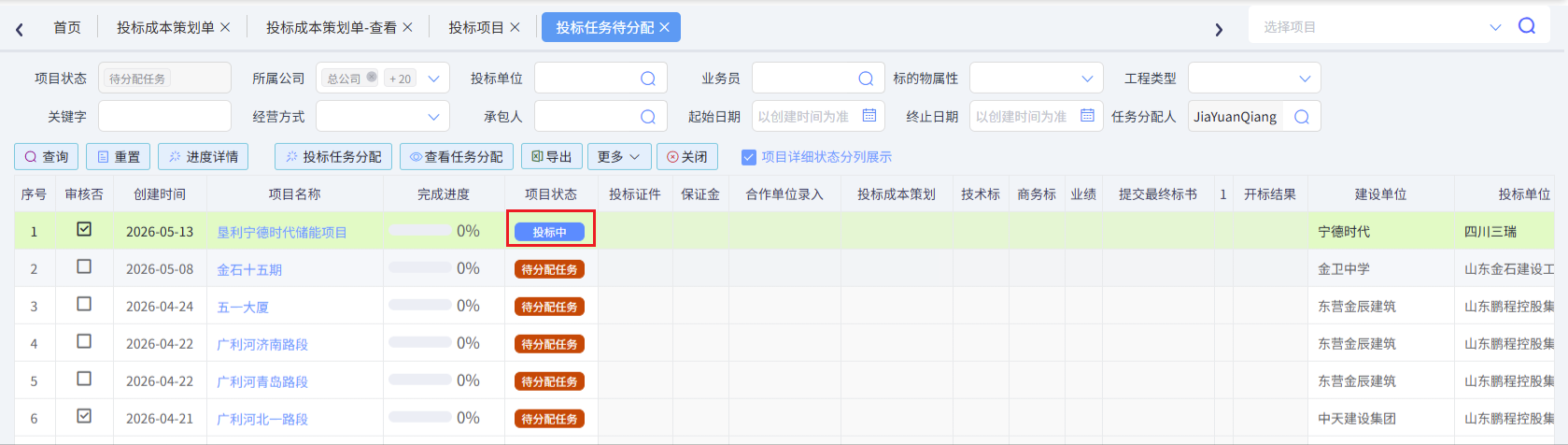Switch to the 投标成本策划单-查看 tab
Screen dimensions: 1568x445
pyautogui.click(x=332, y=28)
